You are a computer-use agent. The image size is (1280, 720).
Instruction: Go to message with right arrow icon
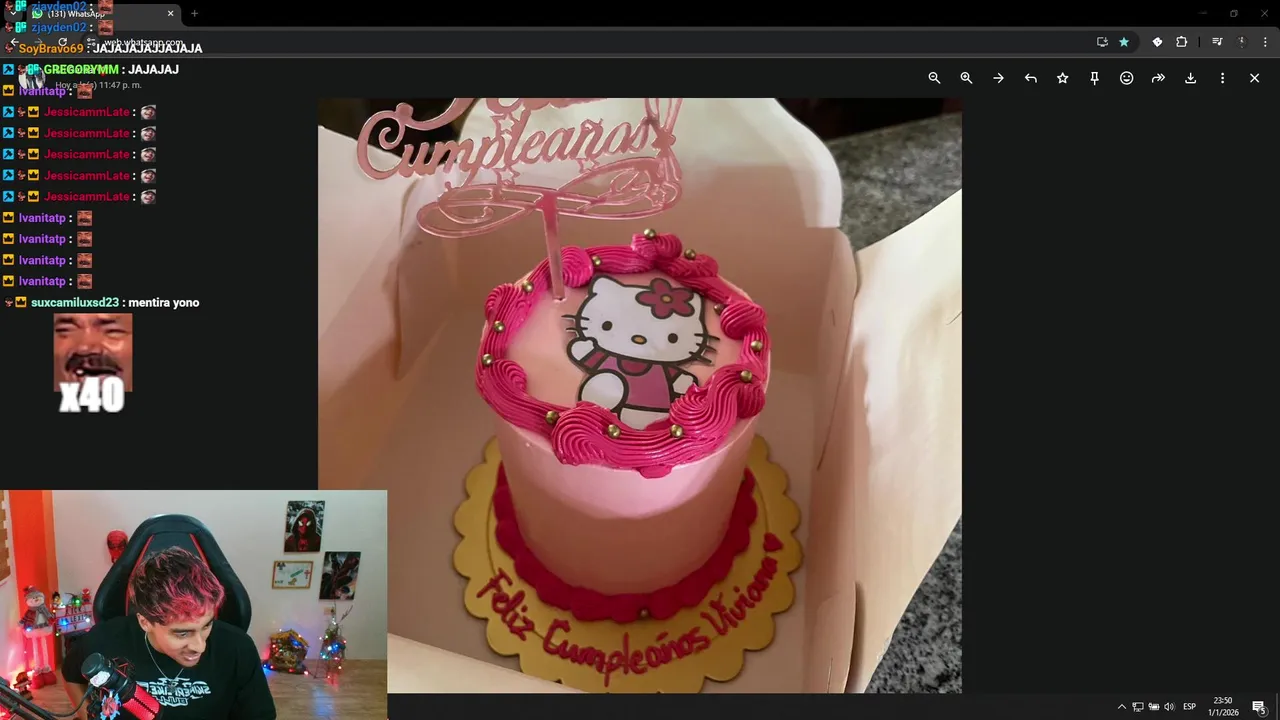[998, 78]
